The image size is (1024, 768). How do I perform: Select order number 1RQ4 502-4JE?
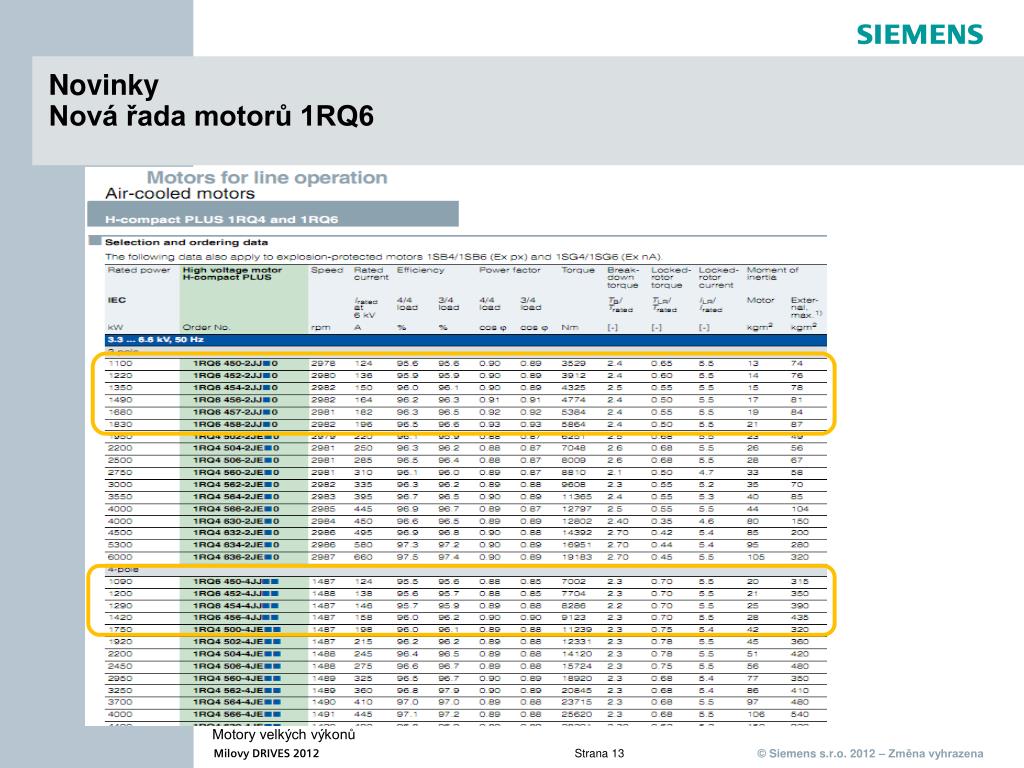[236, 641]
